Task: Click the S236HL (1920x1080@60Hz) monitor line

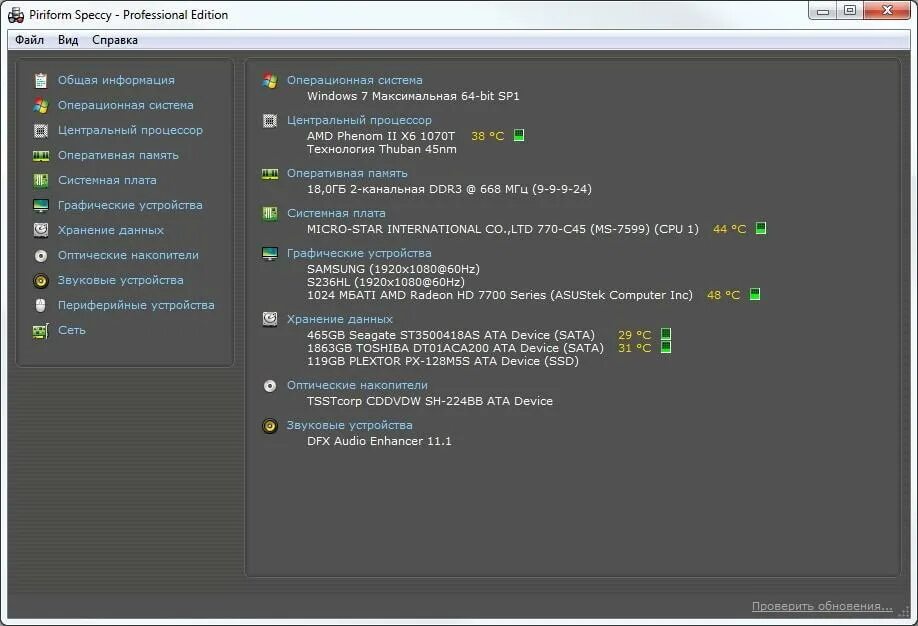Action: (386, 282)
